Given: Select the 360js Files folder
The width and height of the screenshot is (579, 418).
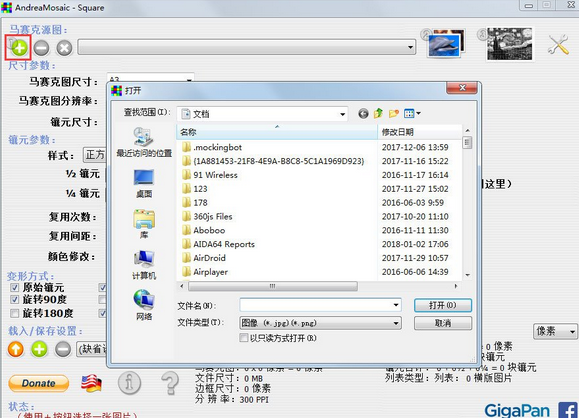Looking at the screenshot, I should coord(207,216).
